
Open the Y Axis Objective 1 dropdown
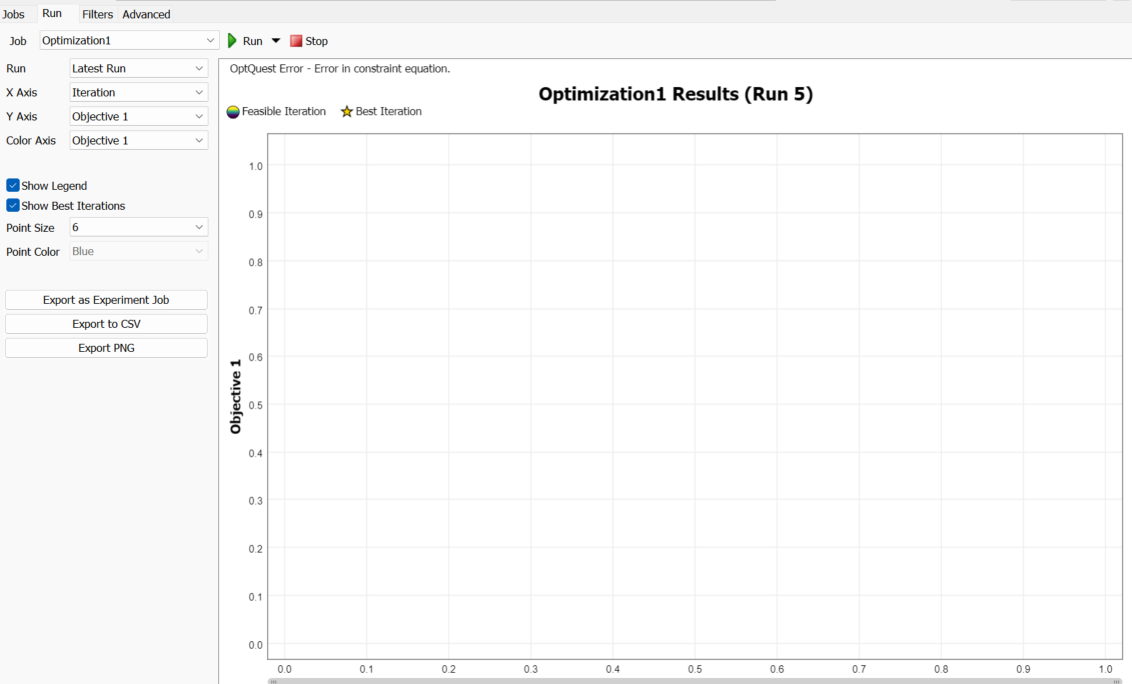tap(138, 117)
